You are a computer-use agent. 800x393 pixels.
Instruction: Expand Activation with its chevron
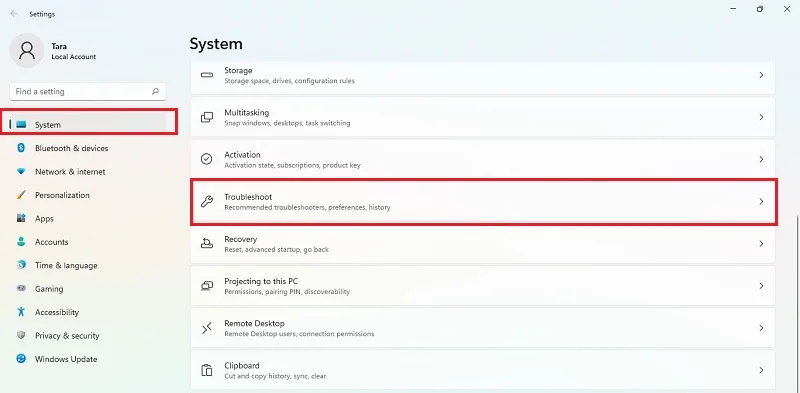point(761,159)
